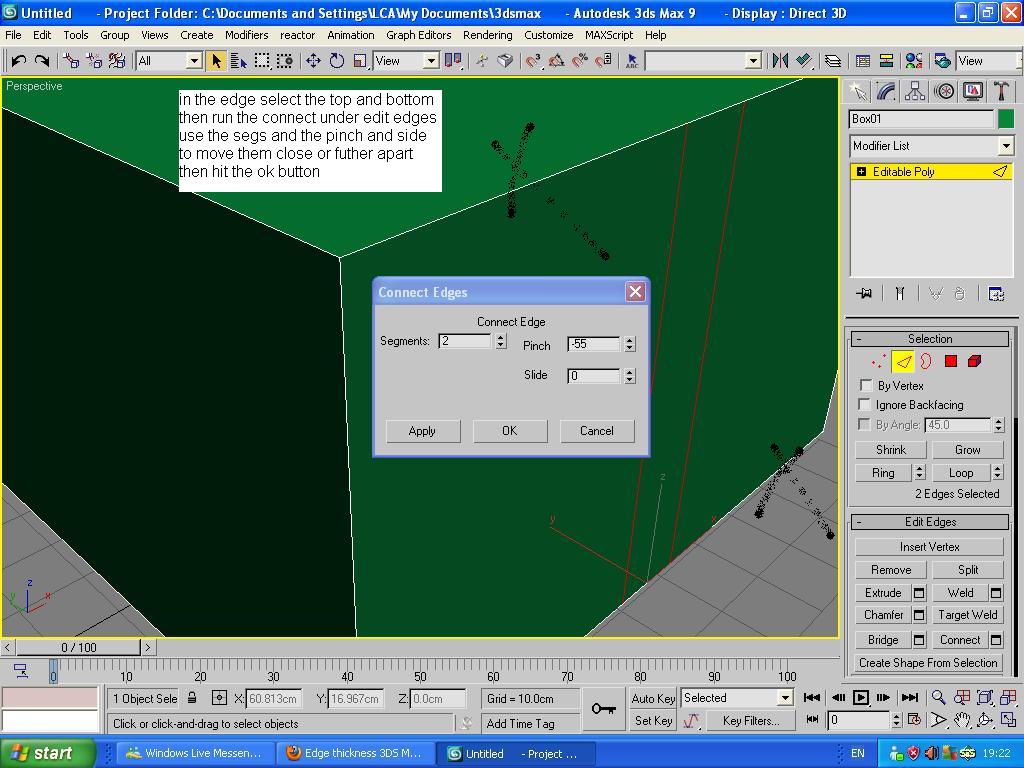Open the Utilities hammer panel tab
Screen dimensions: 1024x768
(1001, 91)
